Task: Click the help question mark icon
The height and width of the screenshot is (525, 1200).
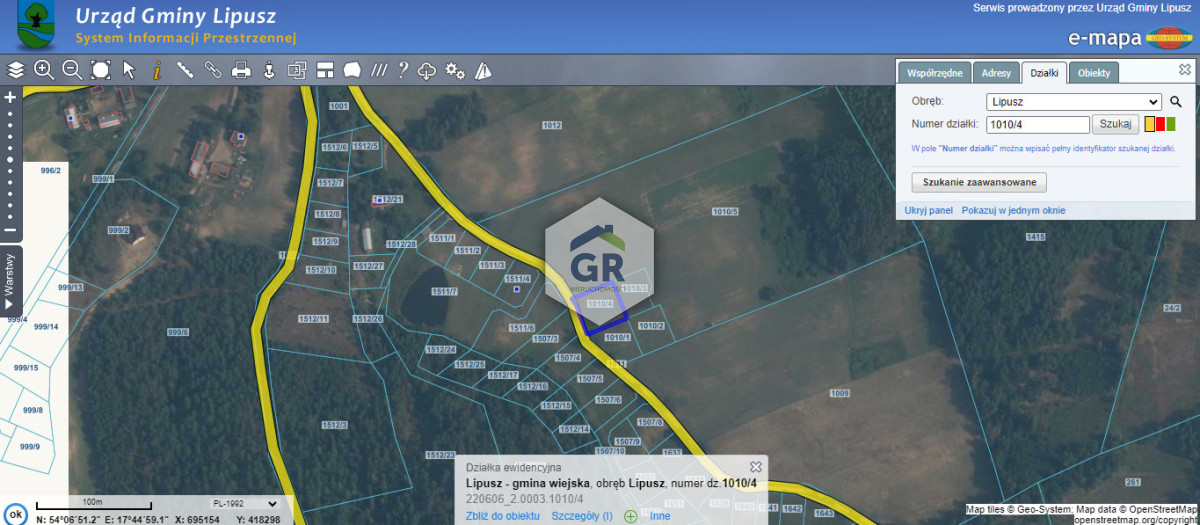Action: [x=403, y=70]
